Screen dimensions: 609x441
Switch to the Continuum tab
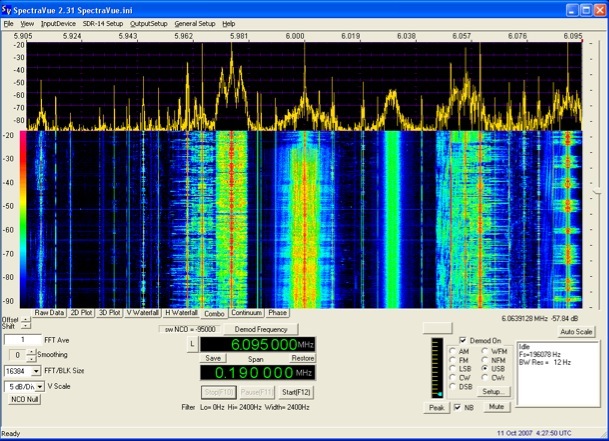point(246,313)
